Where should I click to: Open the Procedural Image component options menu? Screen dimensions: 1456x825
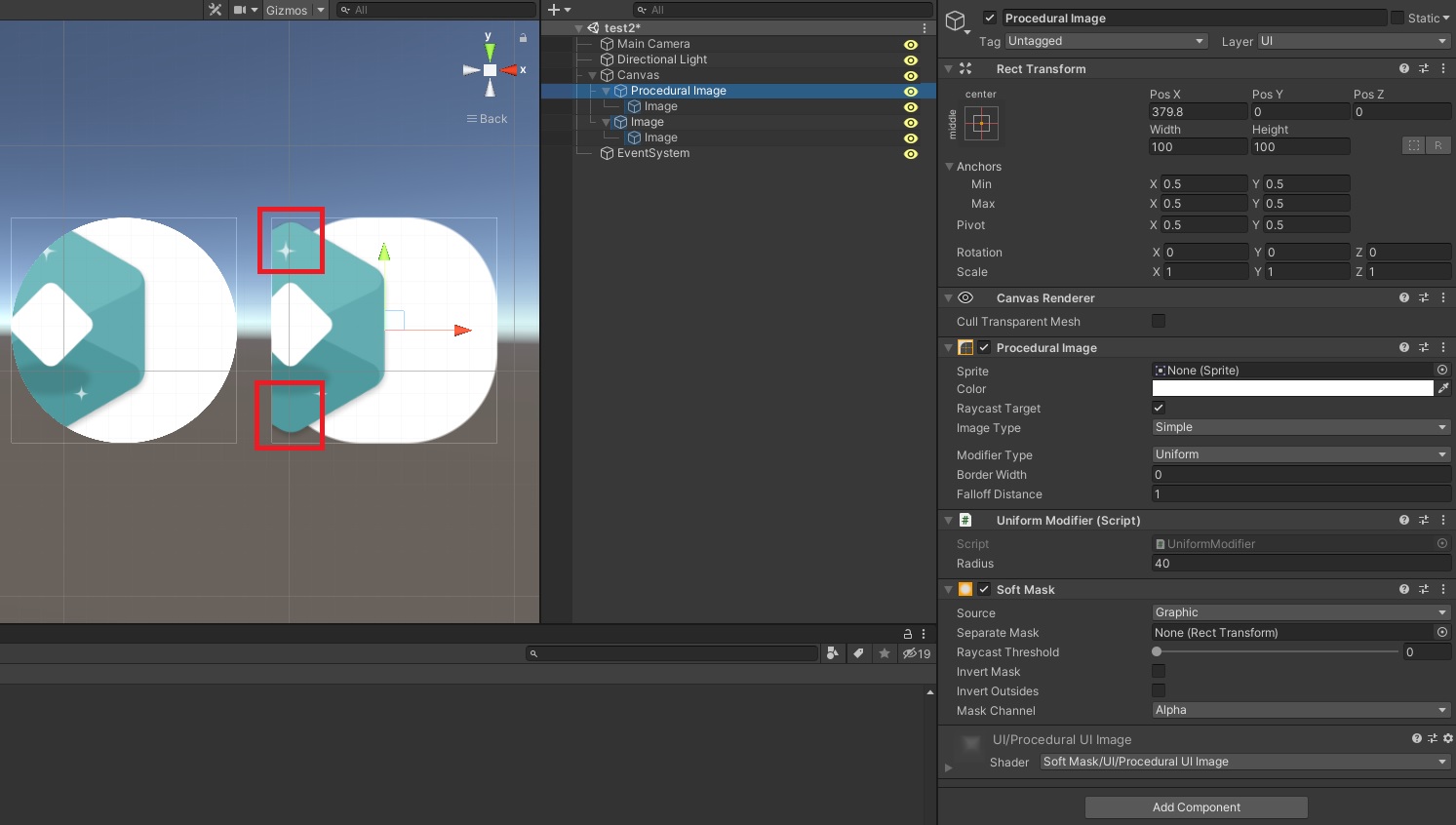click(x=1443, y=347)
